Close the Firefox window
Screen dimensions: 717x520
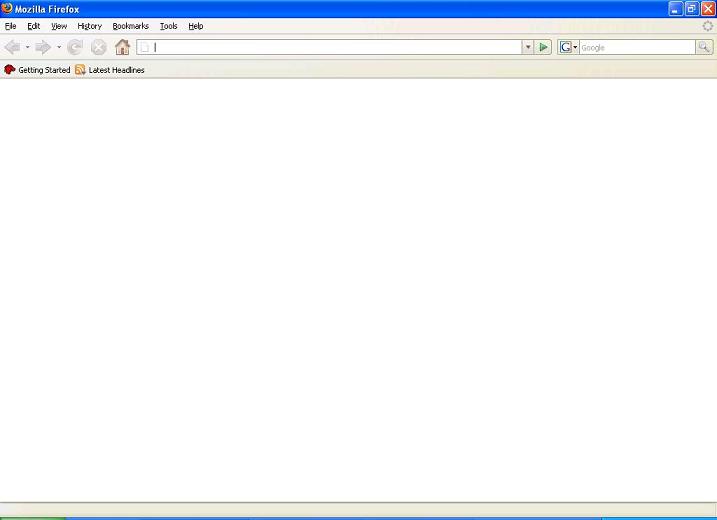tap(708, 9)
